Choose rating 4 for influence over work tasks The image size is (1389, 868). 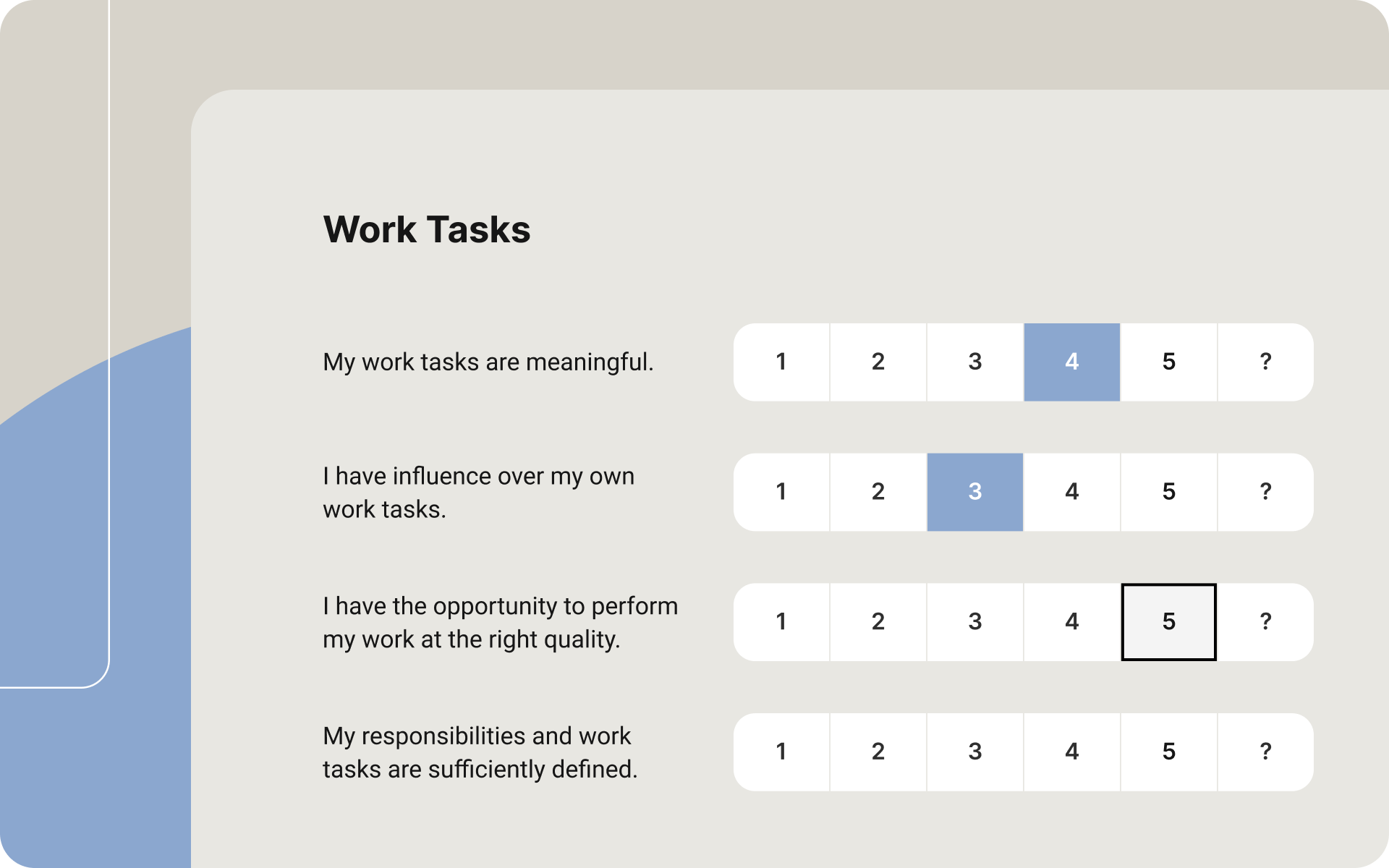(x=1071, y=492)
